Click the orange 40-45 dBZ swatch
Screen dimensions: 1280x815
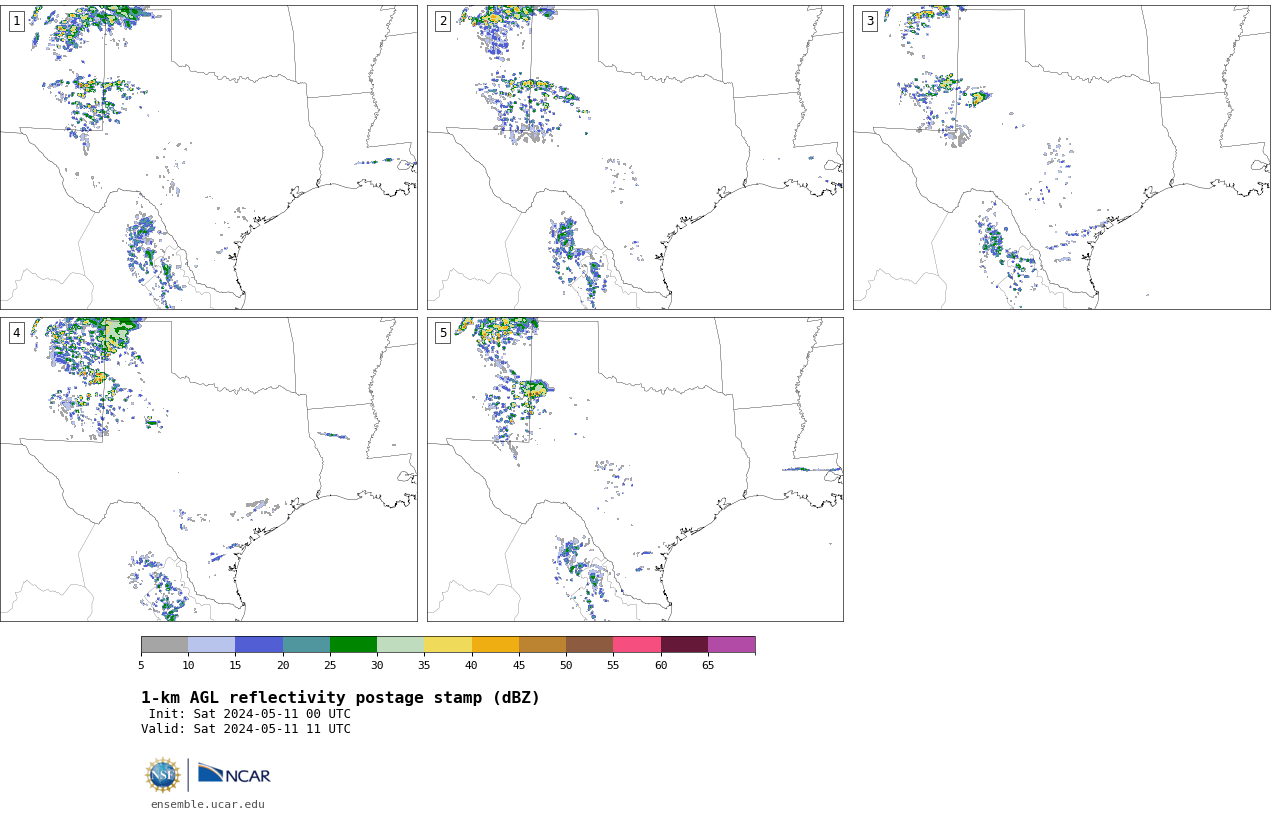[x=495, y=644]
